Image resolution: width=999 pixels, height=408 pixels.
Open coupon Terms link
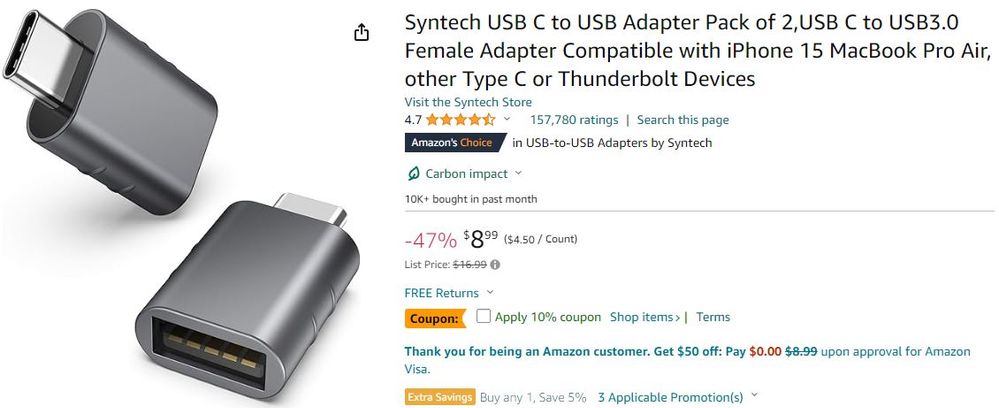[x=713, y=317]
